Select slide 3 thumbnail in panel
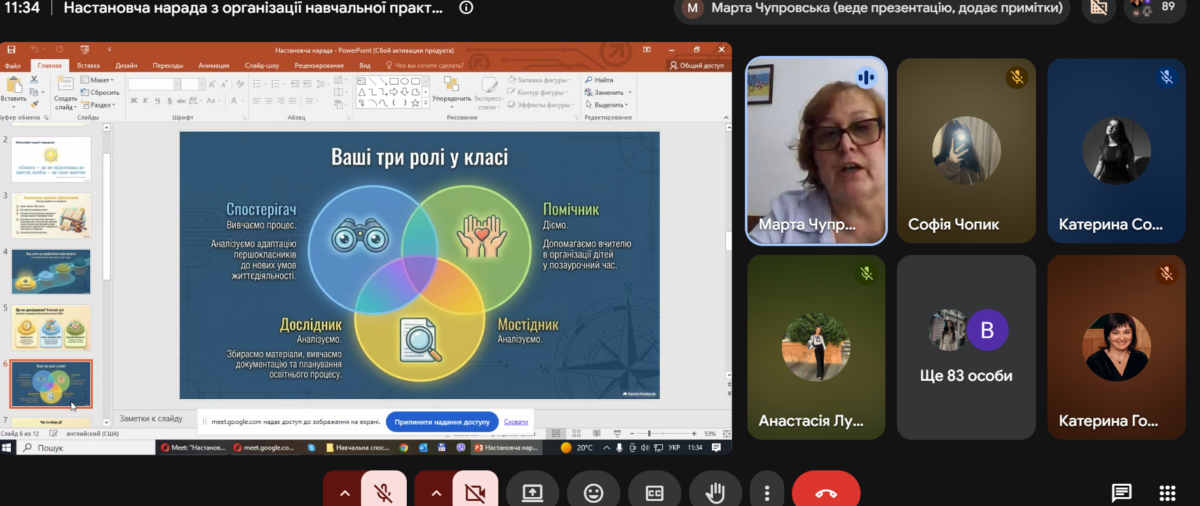The width and height of the screenshot is (1200, 506). 52,215
